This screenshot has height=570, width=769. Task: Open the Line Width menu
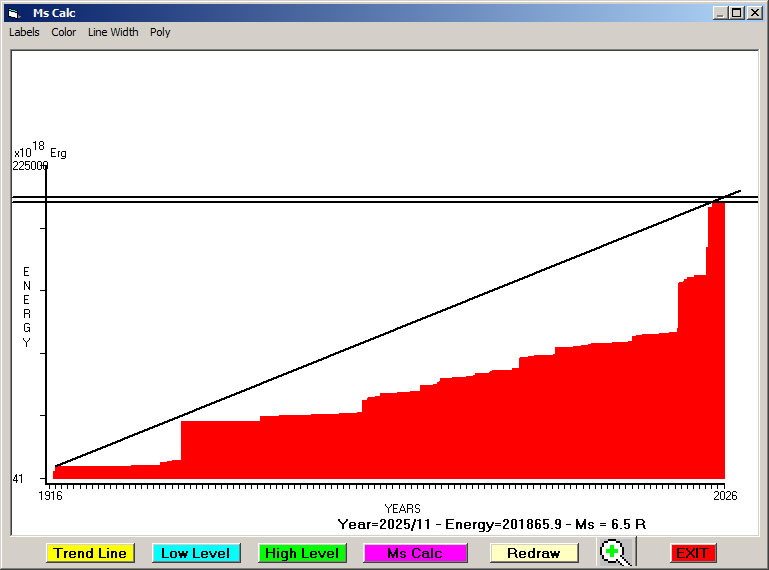click(113, 32)
